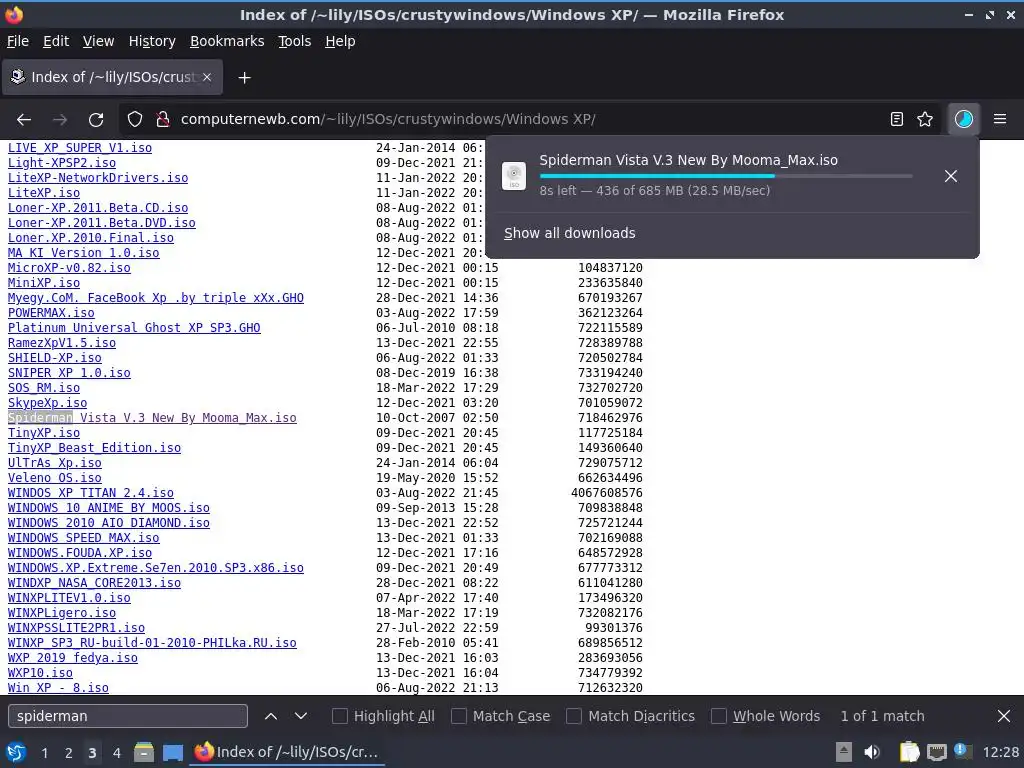Switch to virtual desktop 4
The width and height of the screenshot is (1024, 768).
(x=116, y=753)
